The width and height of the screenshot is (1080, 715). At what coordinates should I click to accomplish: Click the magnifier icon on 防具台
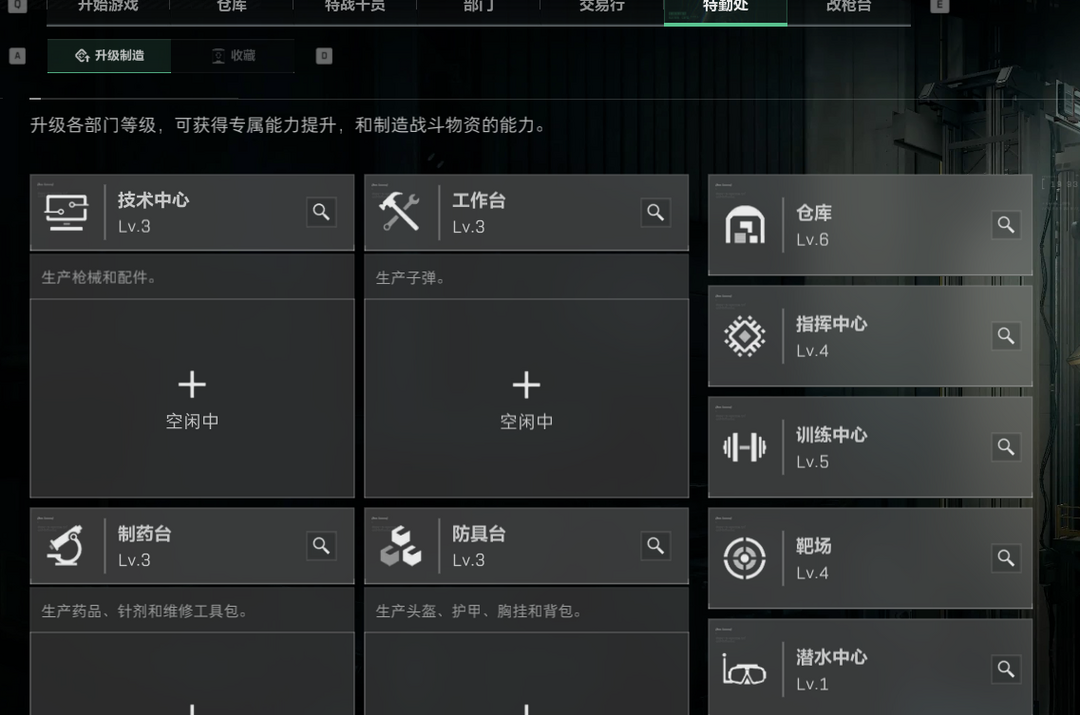[655, 545]
